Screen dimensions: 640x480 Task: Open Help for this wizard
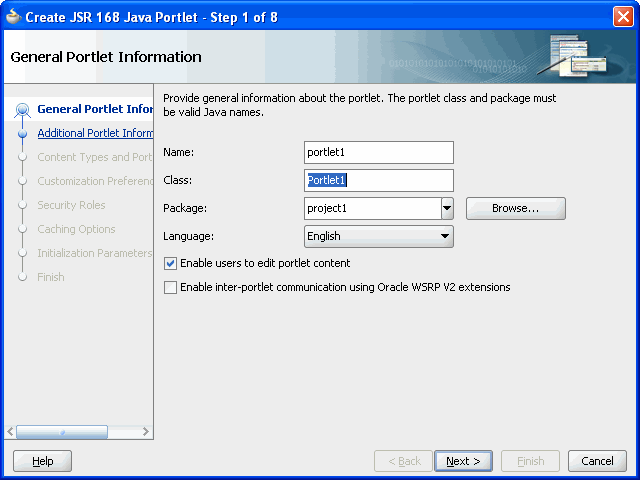[42, 461]
